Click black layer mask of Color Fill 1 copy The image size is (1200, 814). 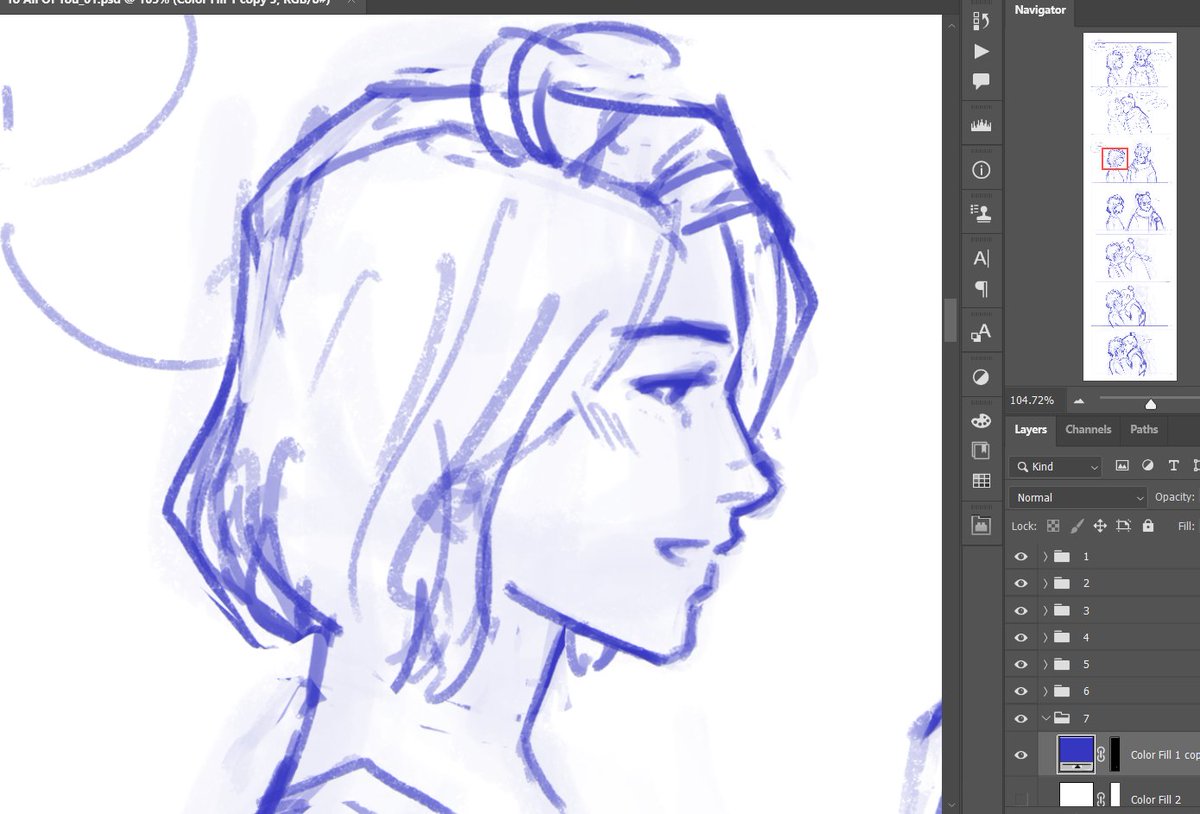[x=1115, y=755]
